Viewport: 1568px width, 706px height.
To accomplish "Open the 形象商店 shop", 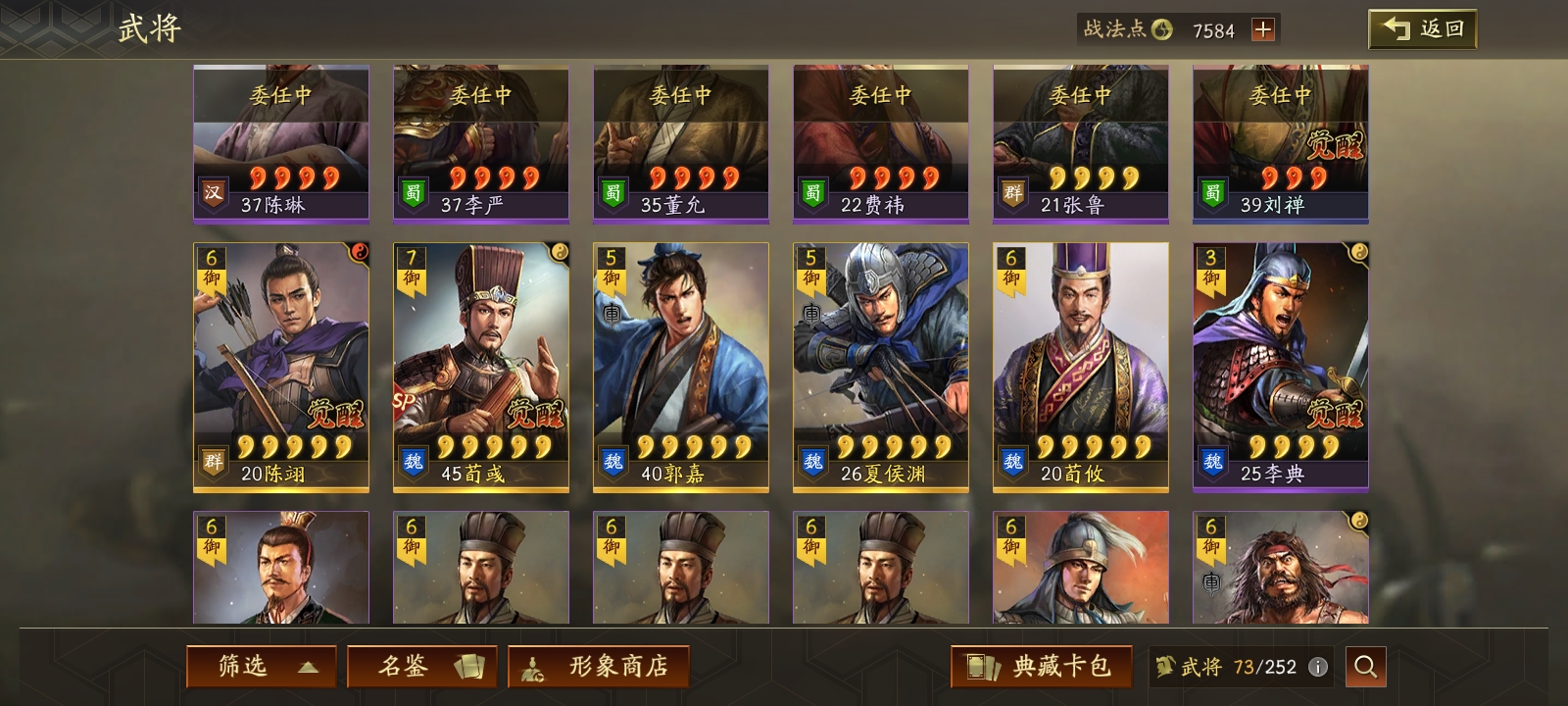I will (599, 667).
